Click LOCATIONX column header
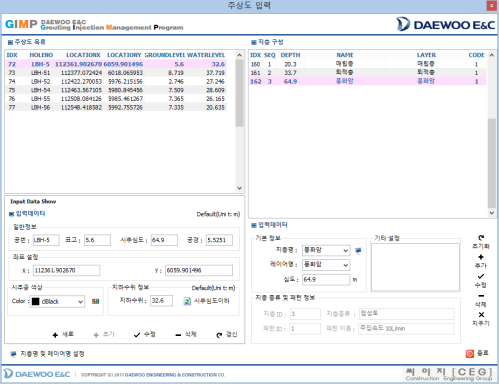 coord(83,55)
